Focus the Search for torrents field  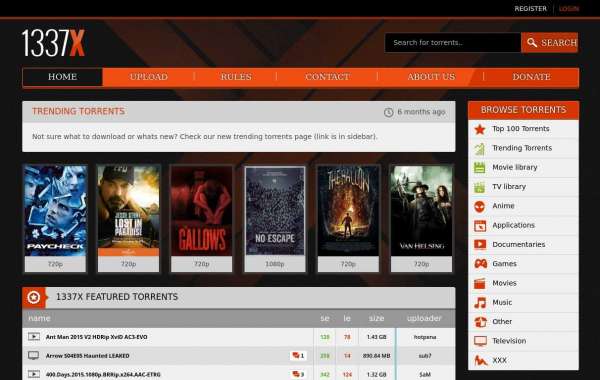pos(453,42)
